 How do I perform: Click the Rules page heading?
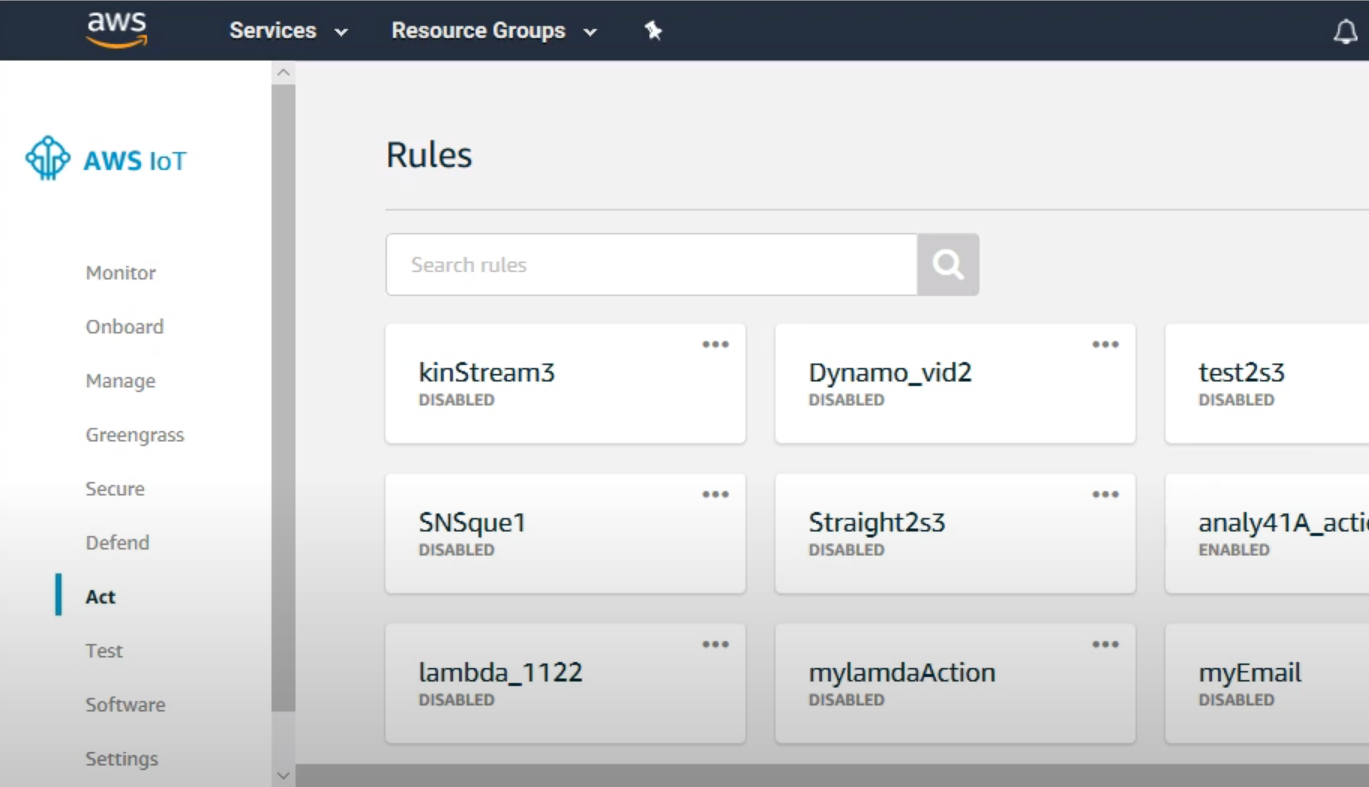429,155
